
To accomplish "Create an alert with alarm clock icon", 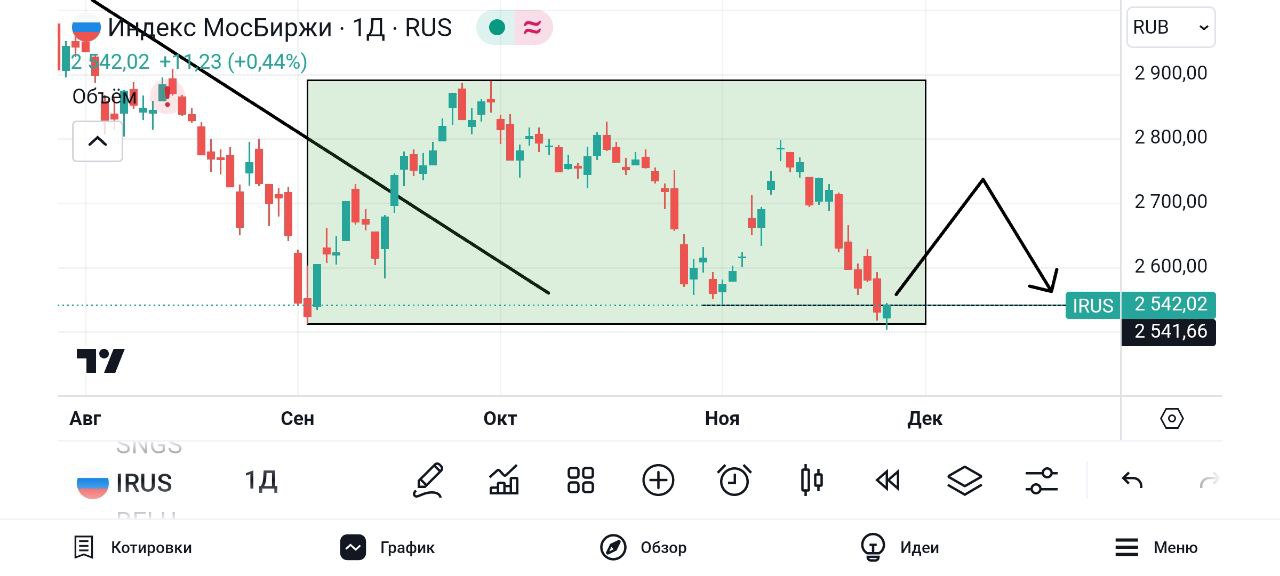I will click(x=735, y=481).
